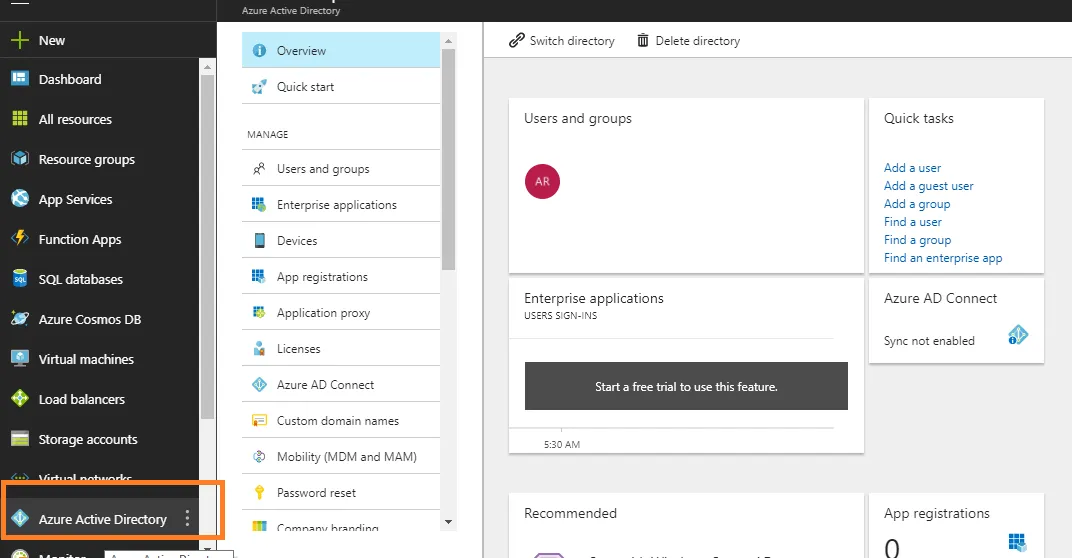
Task: Click the Azure Cosmos DB planet icon
Action: click(20, 319)
